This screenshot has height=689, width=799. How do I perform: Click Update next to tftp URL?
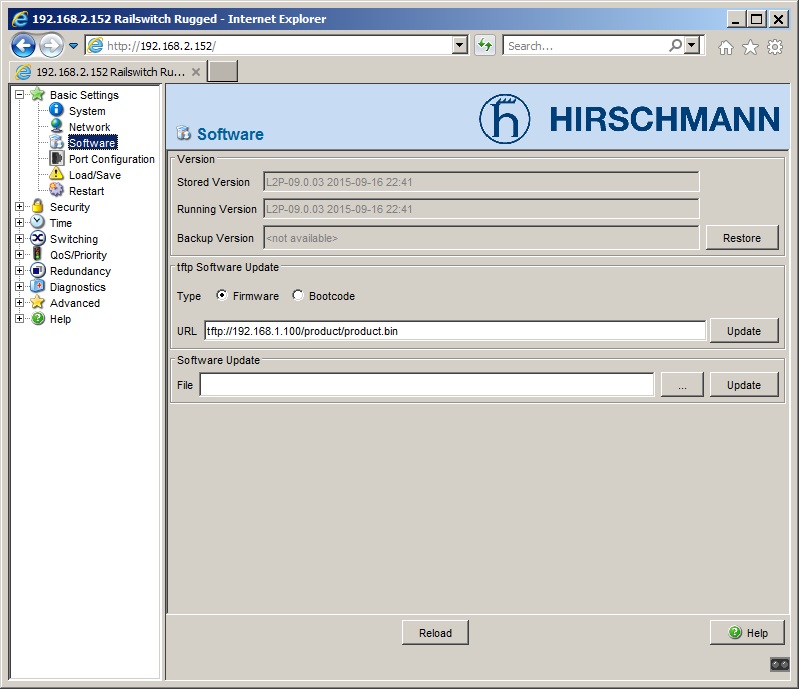click(x=744, y=331)
